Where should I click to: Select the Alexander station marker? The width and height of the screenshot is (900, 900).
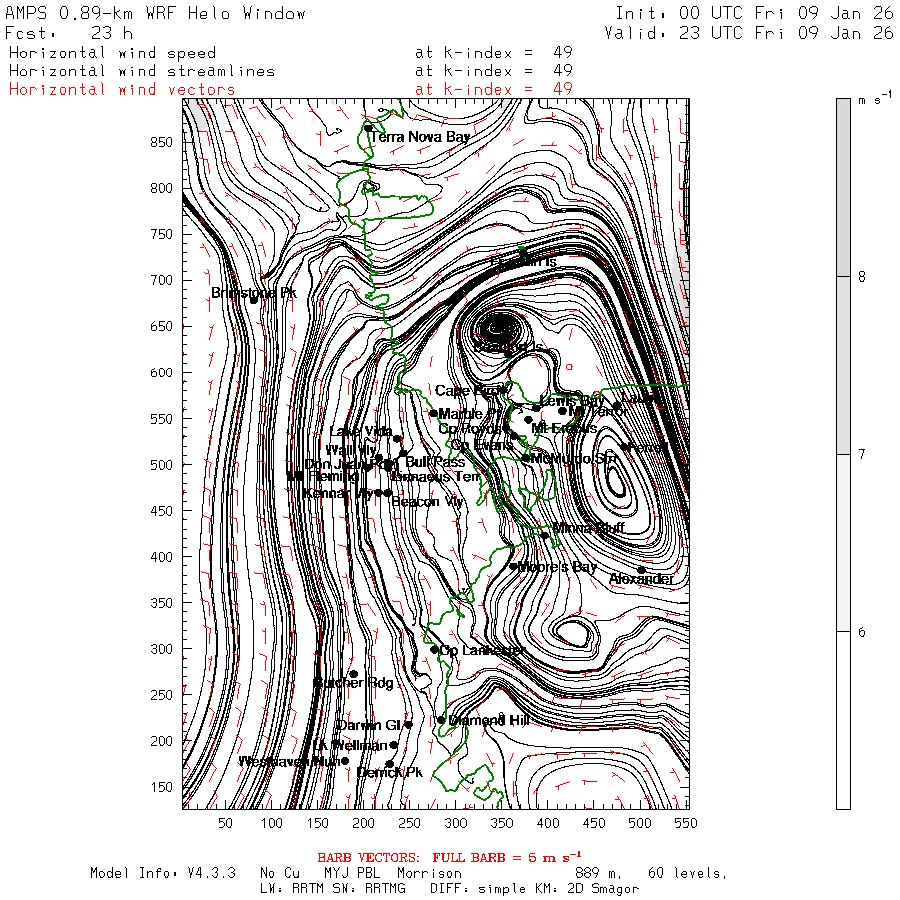pyautogui.click(x=641, y=570)
